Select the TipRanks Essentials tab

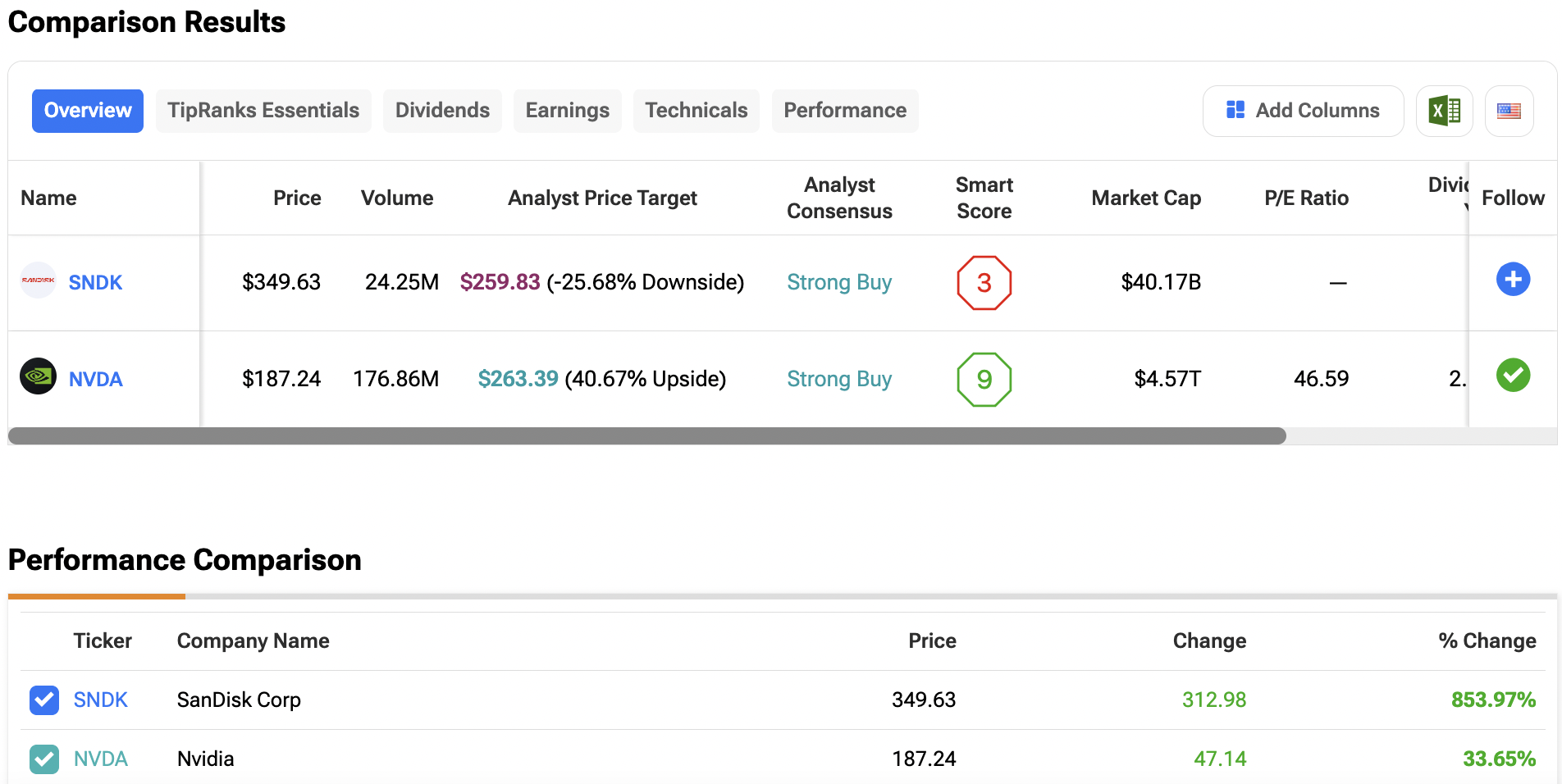[263, 111]
